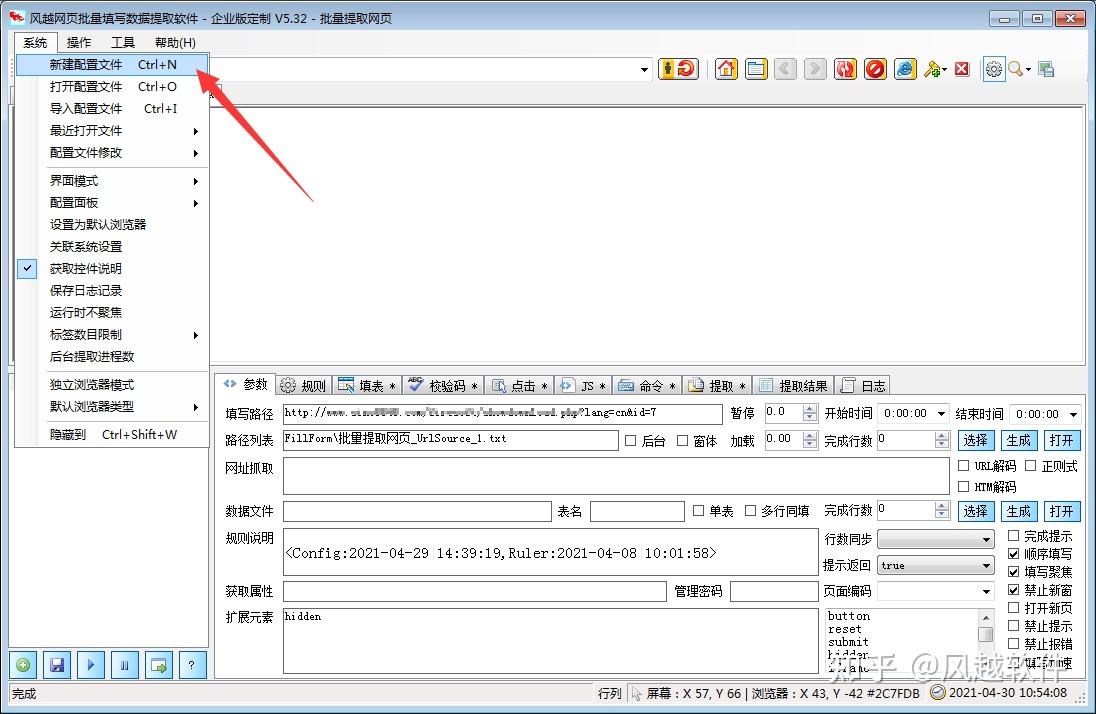Click the 生成 button

tap(1019, 440)
